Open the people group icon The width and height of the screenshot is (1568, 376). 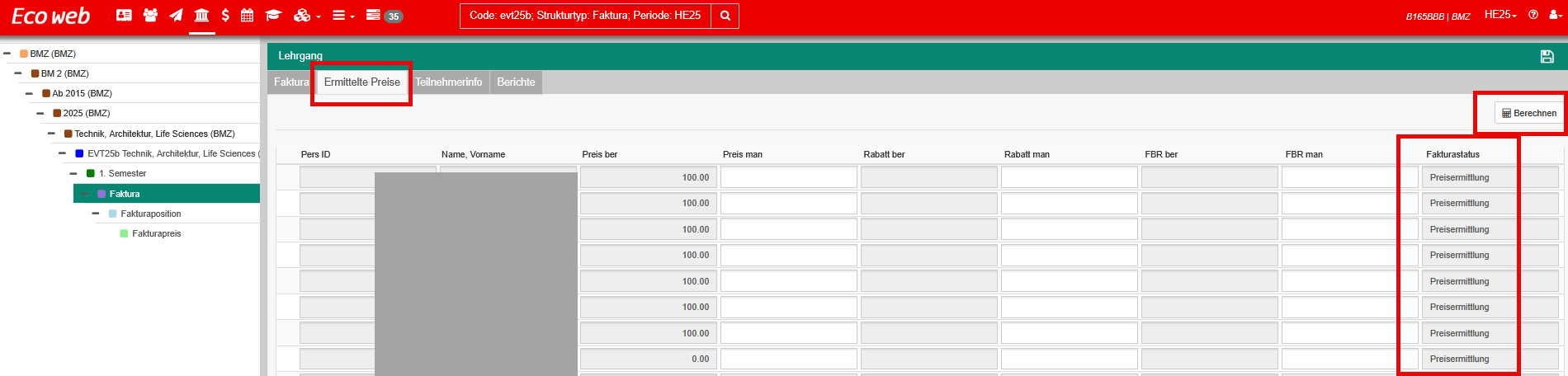[150, 15]
